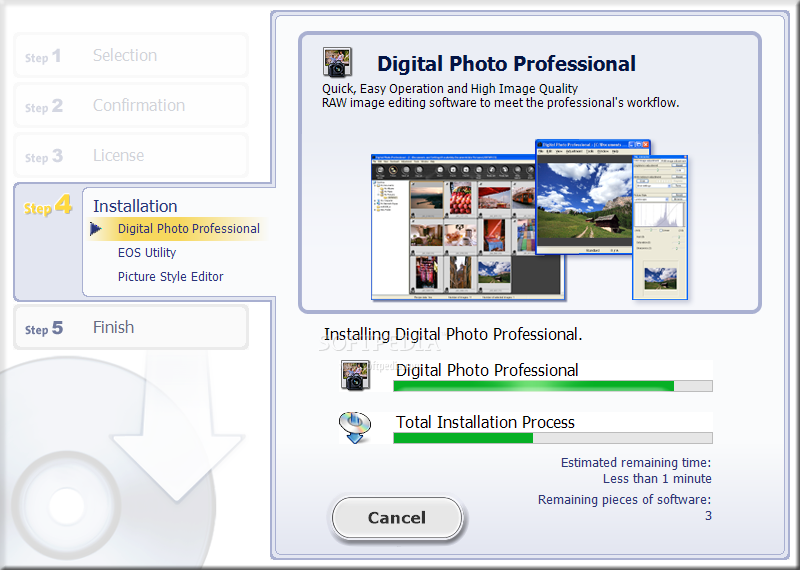Click the Digital Photo Professional screenshot preview
Viewport: 800px width, 570px height.
[467, 227]
